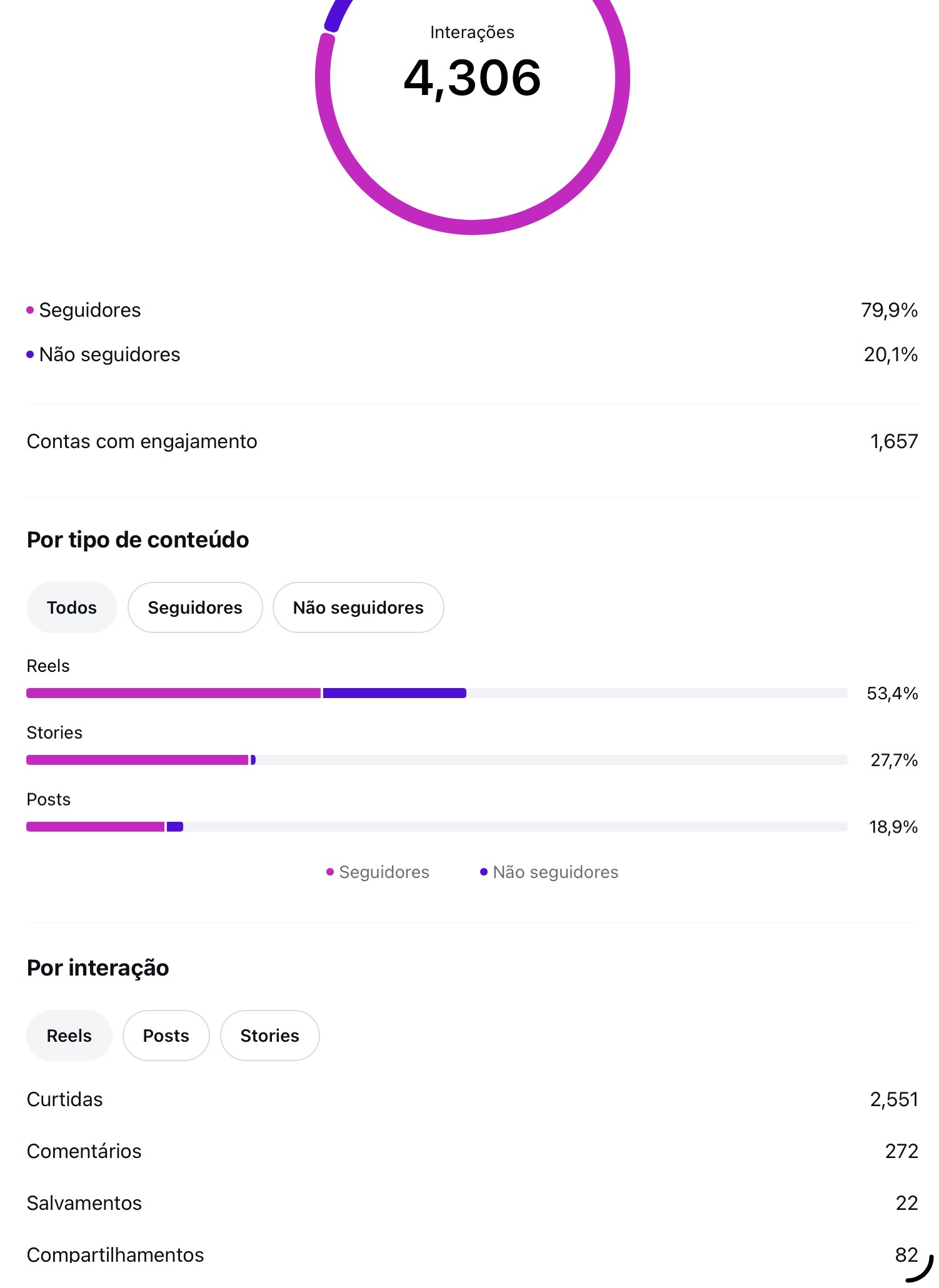Click the purple dot beside Não seguidores 20,1%
939x1288 pixels.
pos(30,354)
